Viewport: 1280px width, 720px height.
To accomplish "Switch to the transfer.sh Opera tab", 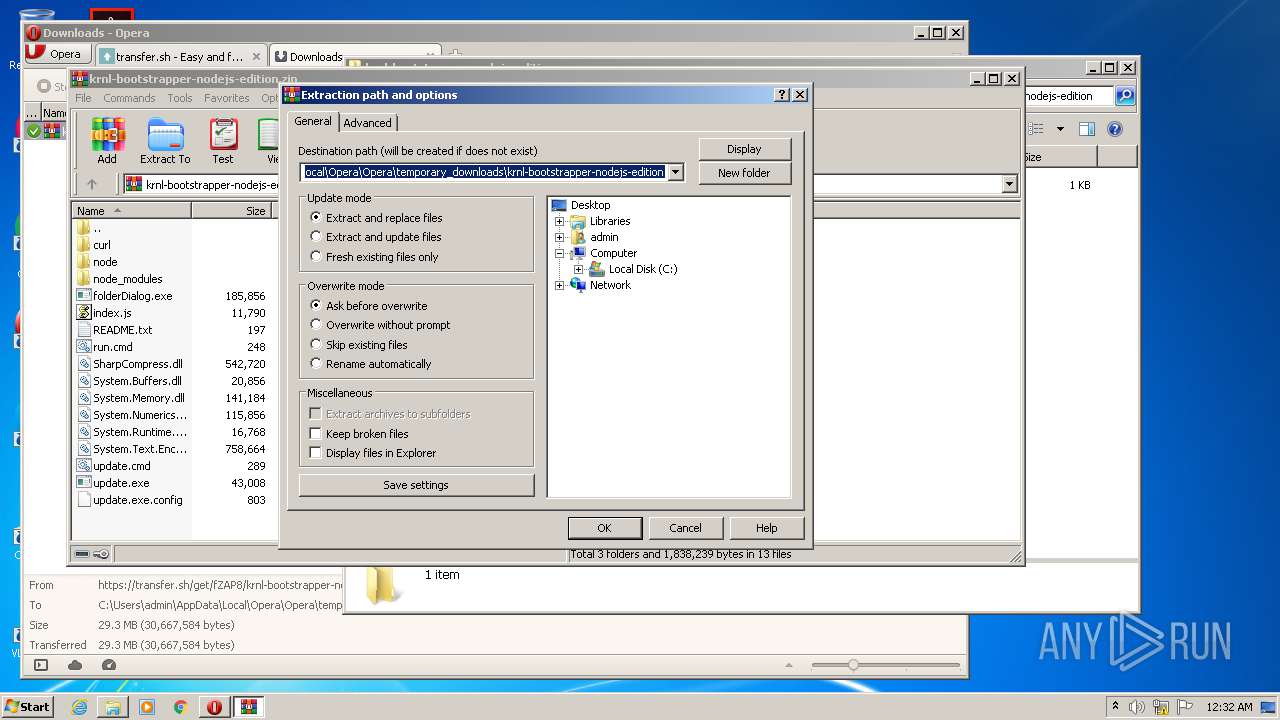I will 181,57.
